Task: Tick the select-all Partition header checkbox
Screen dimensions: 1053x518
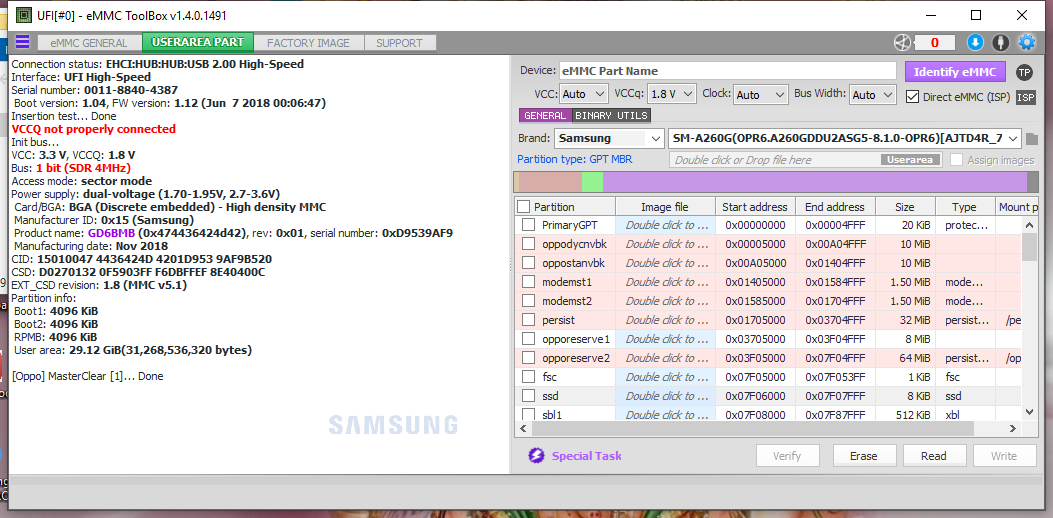Action: coord(524,207)
